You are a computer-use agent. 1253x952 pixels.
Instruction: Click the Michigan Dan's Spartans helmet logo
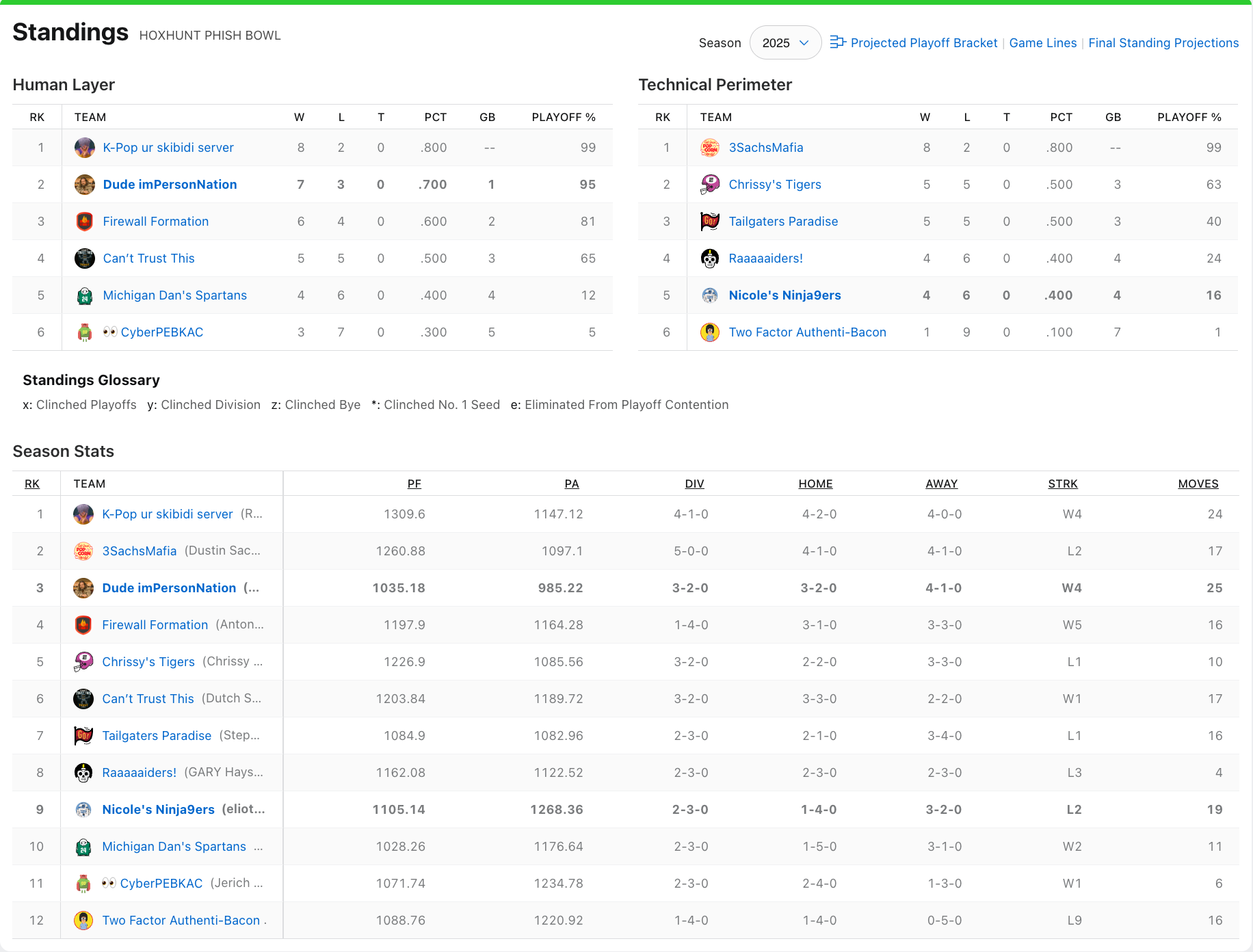click(84, 295)
